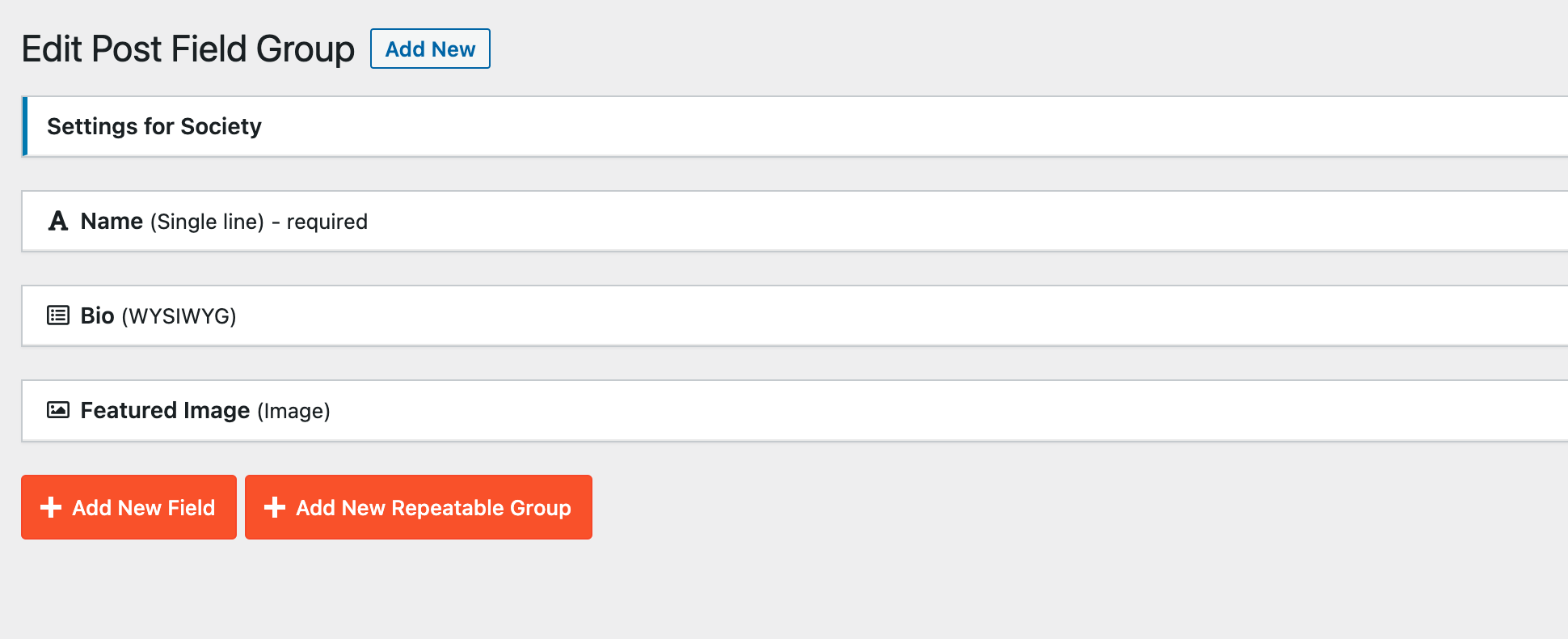Click the Add New Repeatable Group label
Image resolution: width=1568 pixels, height=639 pixels.
(433, 508)
